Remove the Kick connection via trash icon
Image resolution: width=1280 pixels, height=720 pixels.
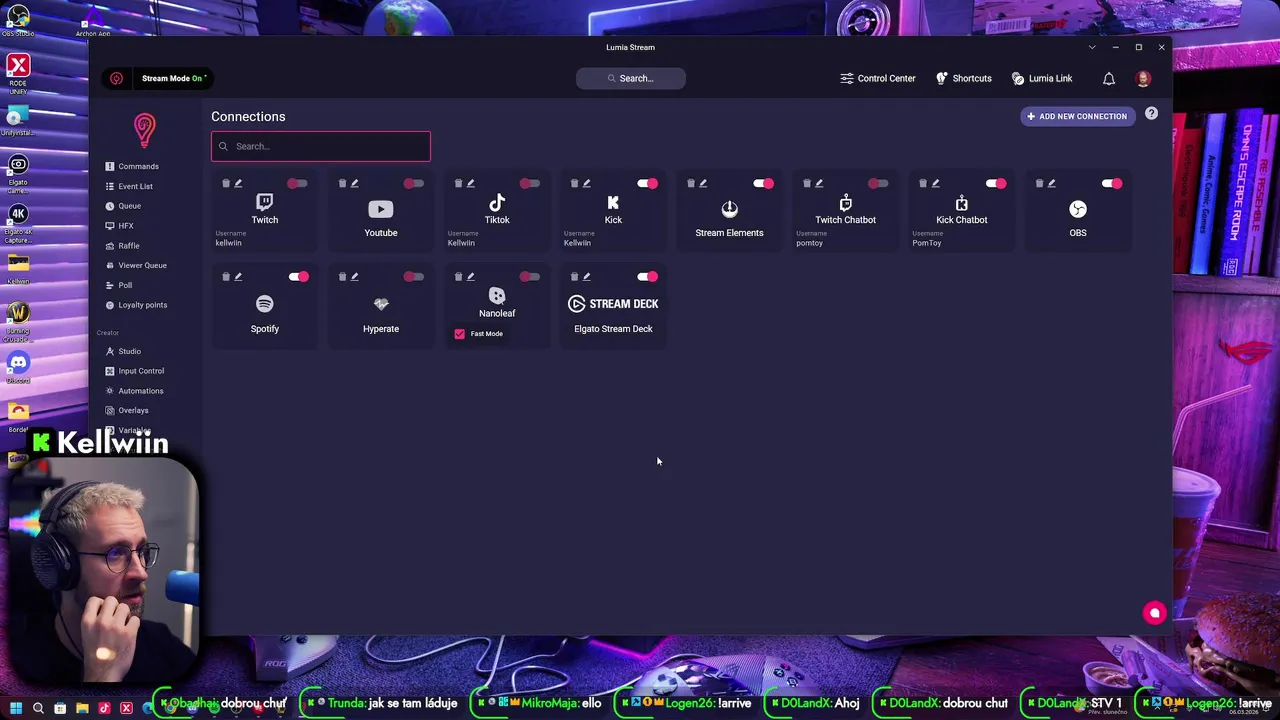pyautogui.click(x=574, y=183)
